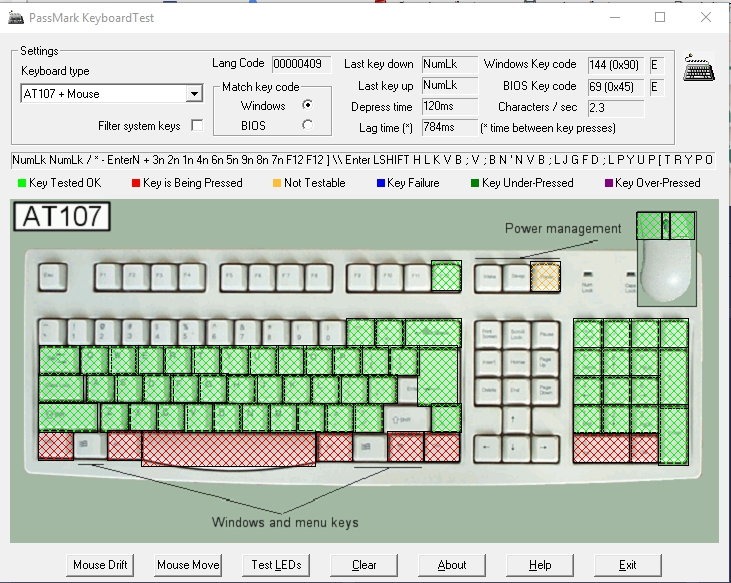The image size is (731, 583).
Task: Click the End key
Action: (x=517, y=391)
